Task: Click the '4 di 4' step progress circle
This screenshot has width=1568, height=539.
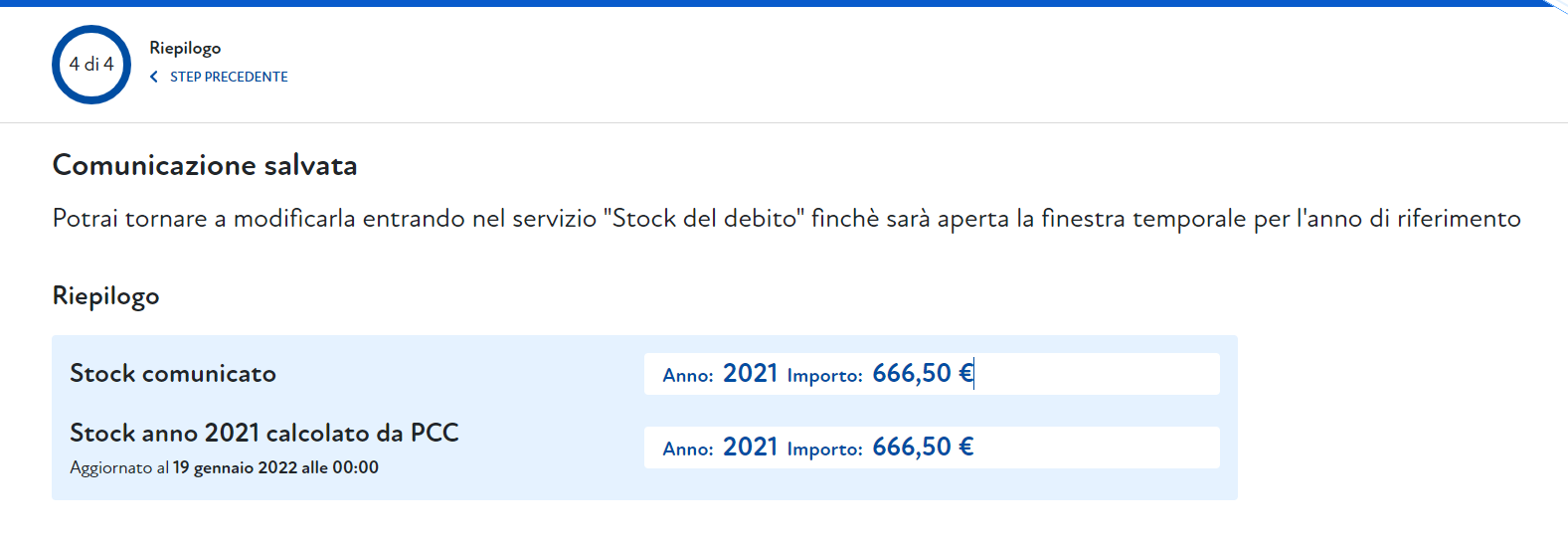Action: (91, 65)
